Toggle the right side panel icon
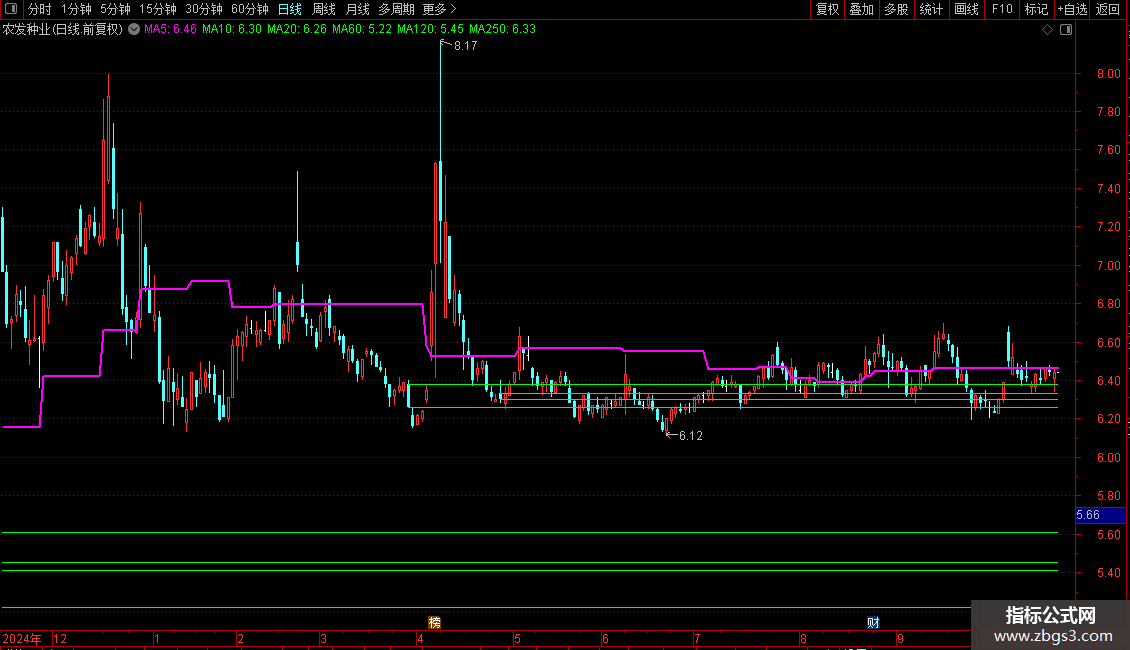This screenshot has width=1130, height=650. pos(1065,30)
